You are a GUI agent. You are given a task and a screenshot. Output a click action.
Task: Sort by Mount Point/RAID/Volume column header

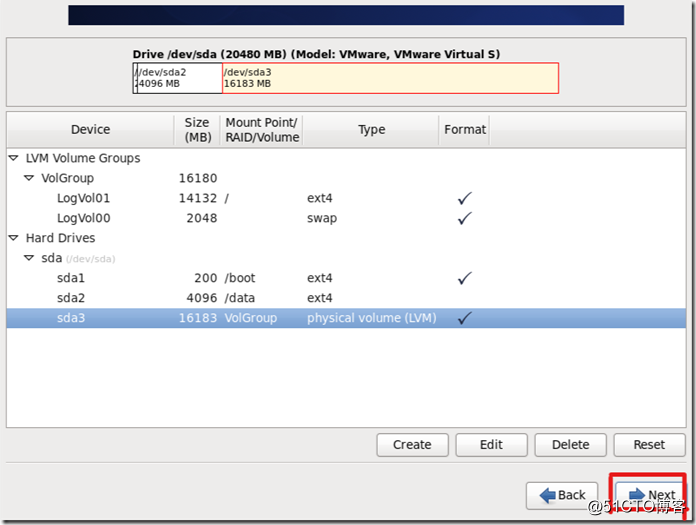[262, 130]
